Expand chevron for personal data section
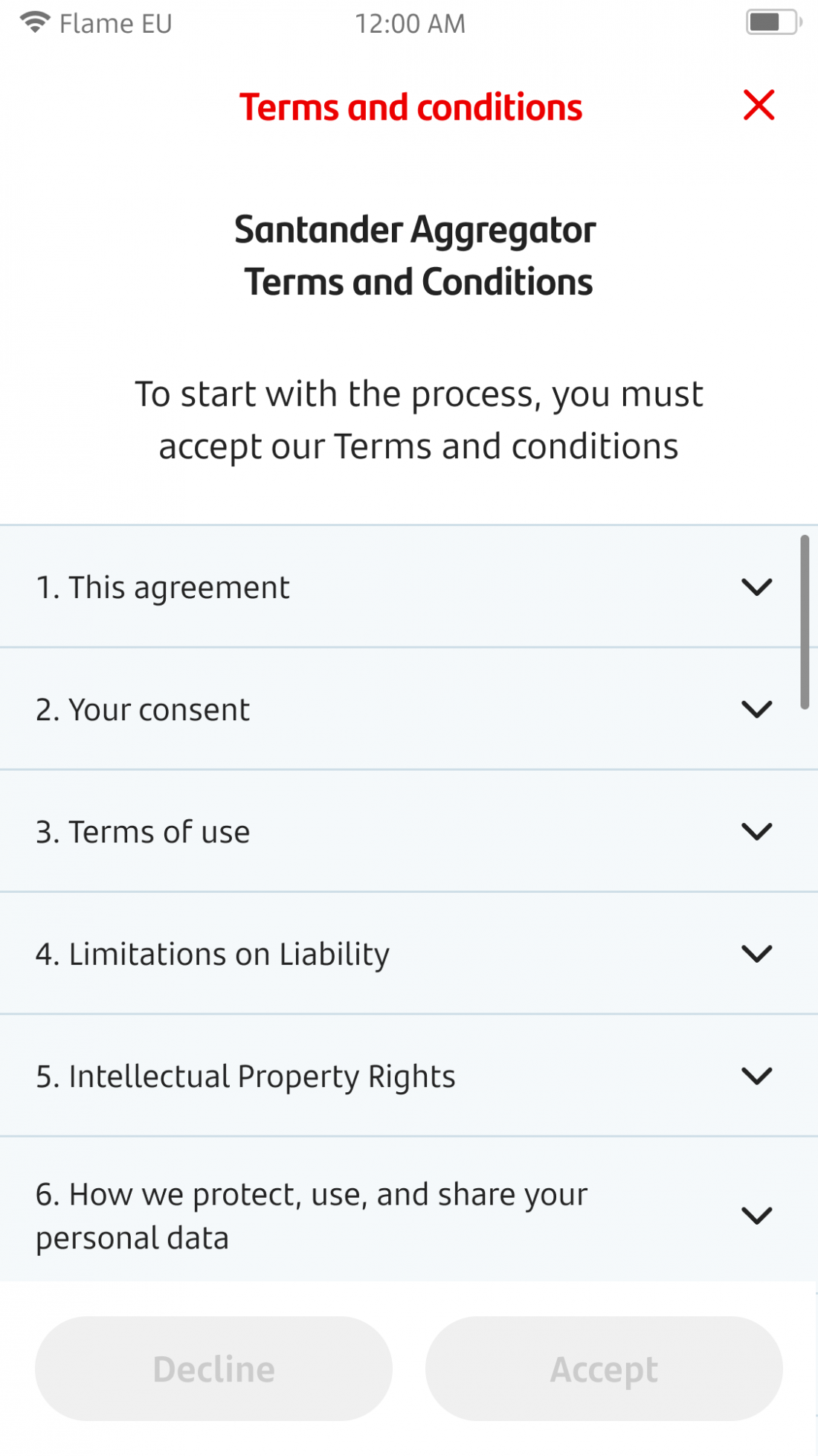Image resolution: width=818 pixels, height=1456 pixels. [757, 1216]
